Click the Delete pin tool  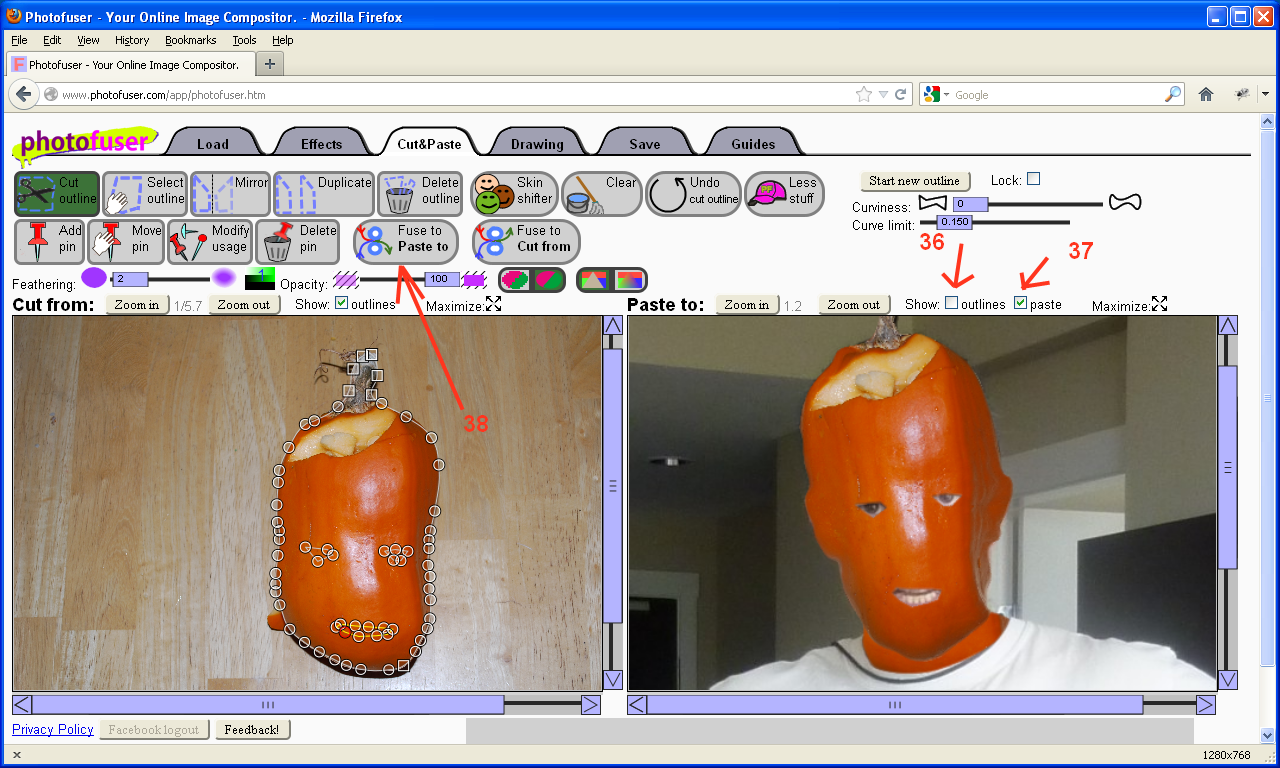pyautogui.click(x=298, y=241)
